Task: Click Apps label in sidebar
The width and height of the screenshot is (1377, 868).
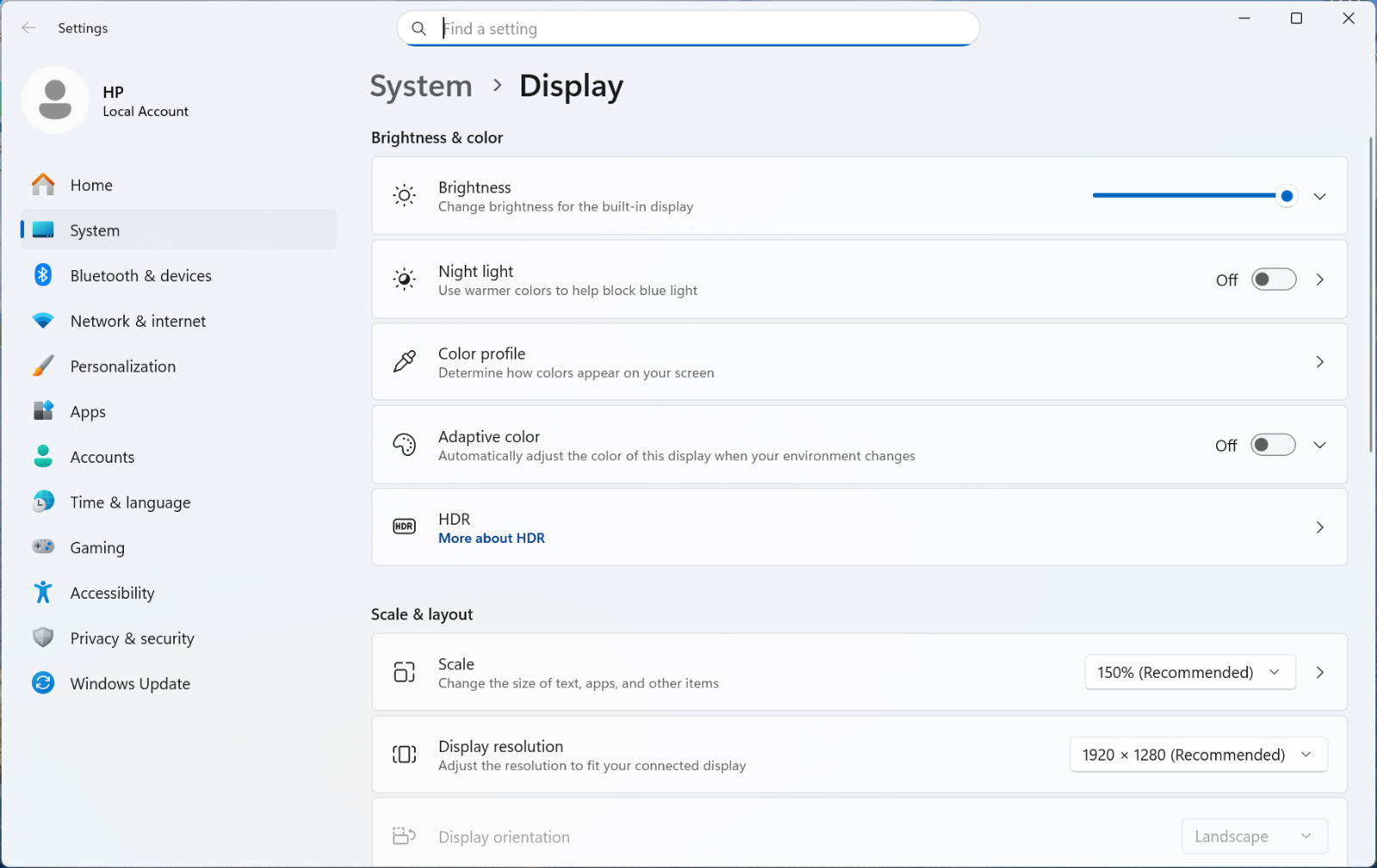Action: tap(88, 412)
